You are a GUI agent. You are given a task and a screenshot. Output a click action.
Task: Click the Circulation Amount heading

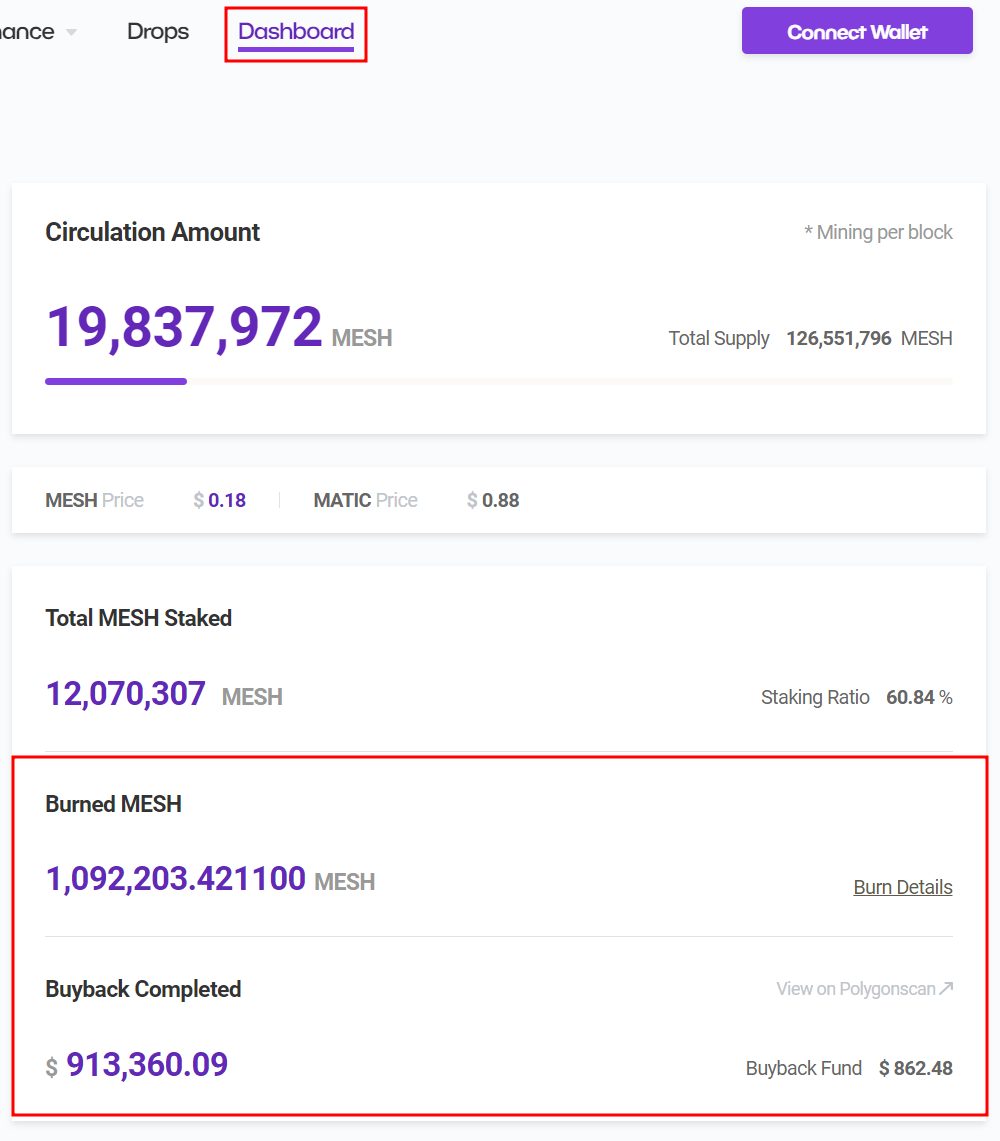(152, 232)
